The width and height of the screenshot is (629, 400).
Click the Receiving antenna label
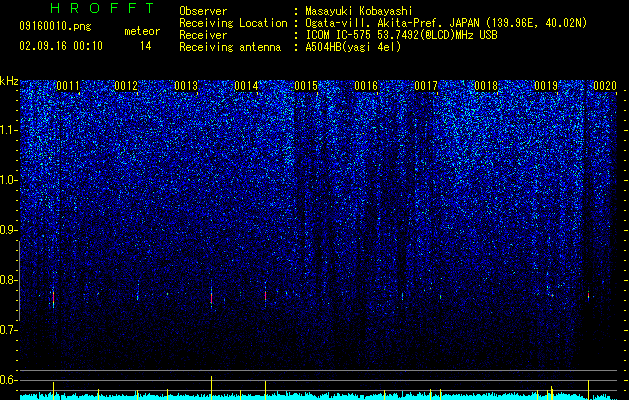[x=230, y=47]
